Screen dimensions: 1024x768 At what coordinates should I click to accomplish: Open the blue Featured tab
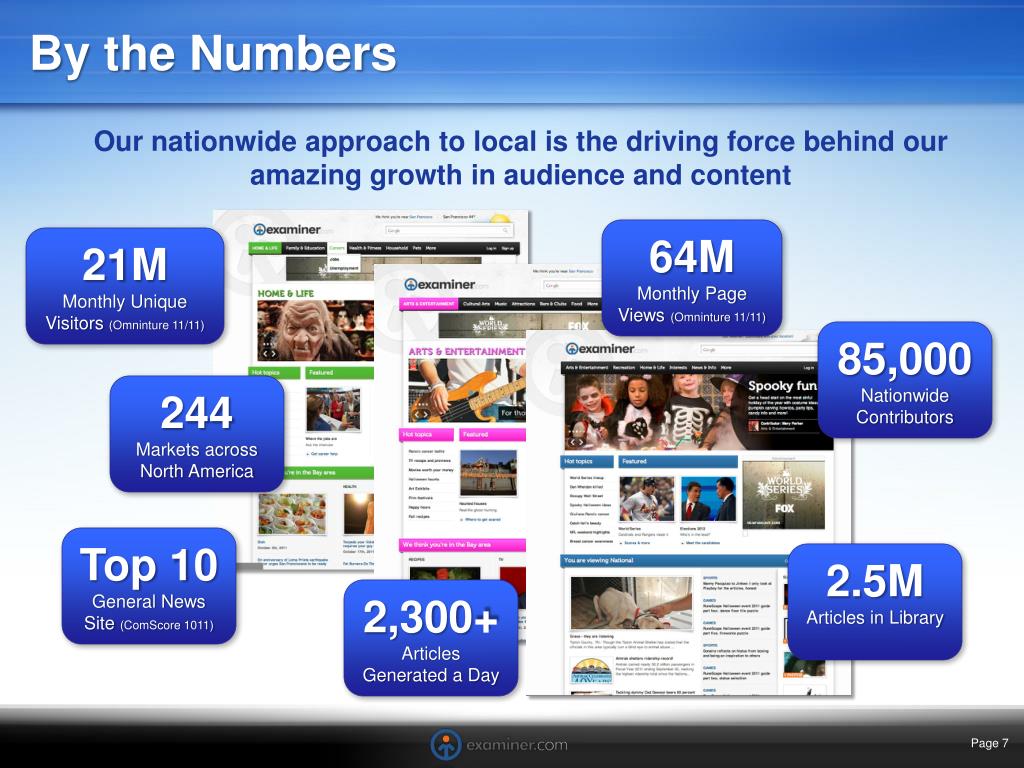coord(679,462)
